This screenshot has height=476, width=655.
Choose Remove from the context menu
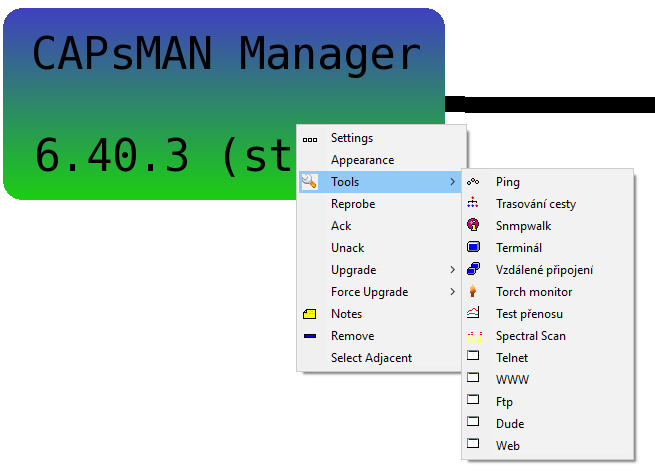point(380,336)
